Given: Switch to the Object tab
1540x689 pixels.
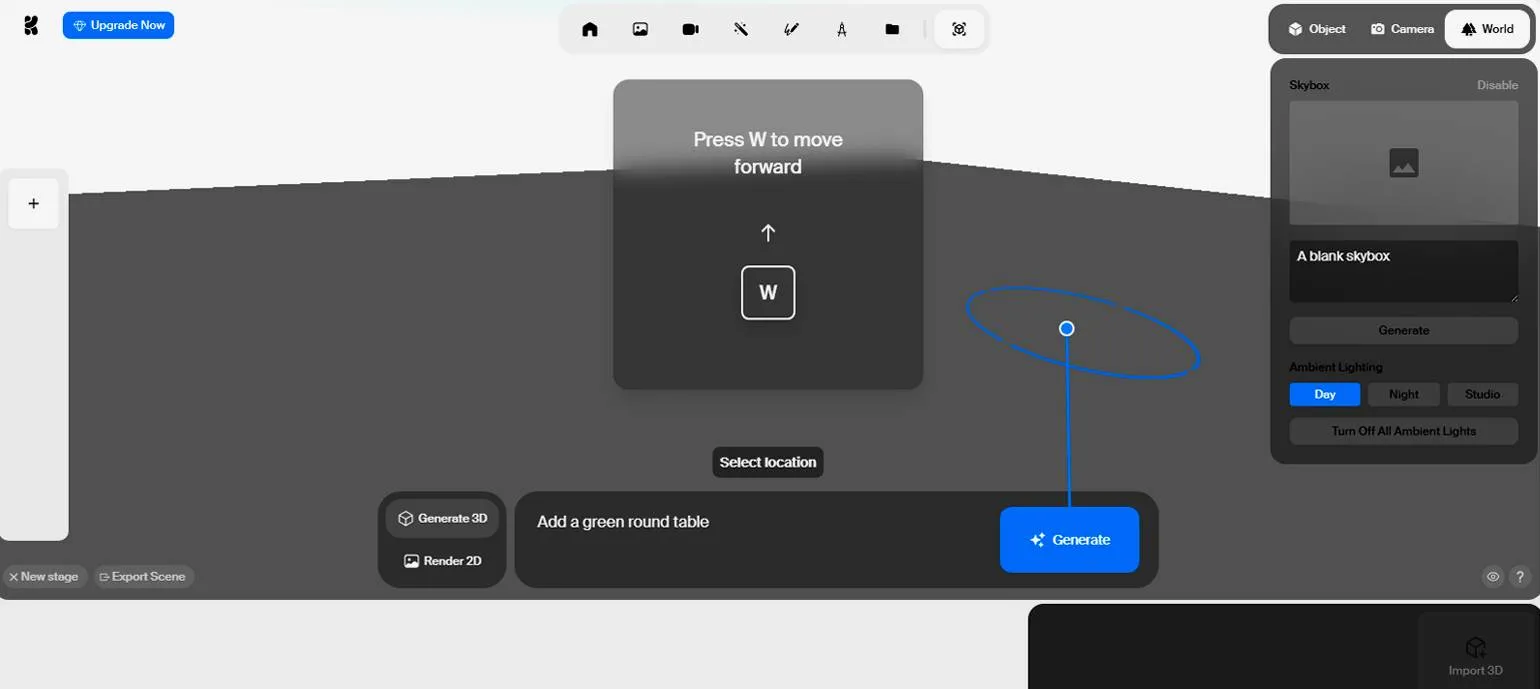Looking at the screenshot, I should tap(1316, 29).
